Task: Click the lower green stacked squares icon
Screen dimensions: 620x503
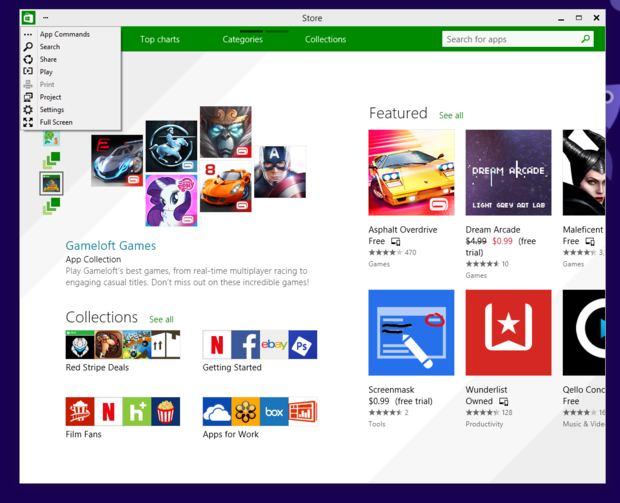Action: coord(51,206)
